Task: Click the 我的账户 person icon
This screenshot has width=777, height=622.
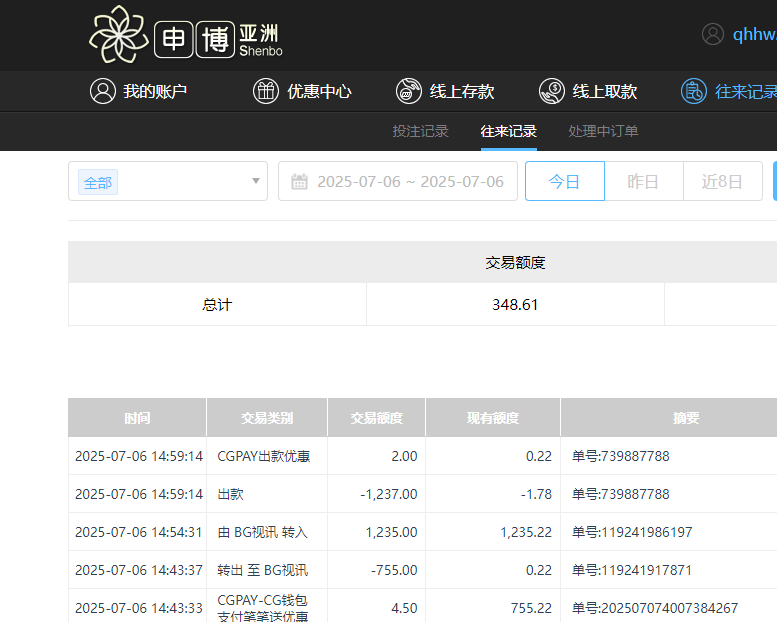Action: point(102,91)
